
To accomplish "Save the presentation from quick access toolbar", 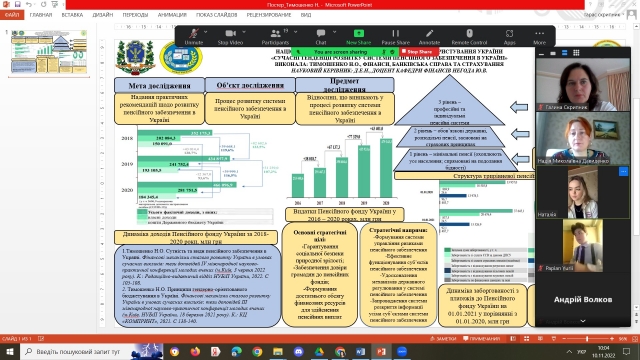I will pyautogui.click(x=18, y=4).
